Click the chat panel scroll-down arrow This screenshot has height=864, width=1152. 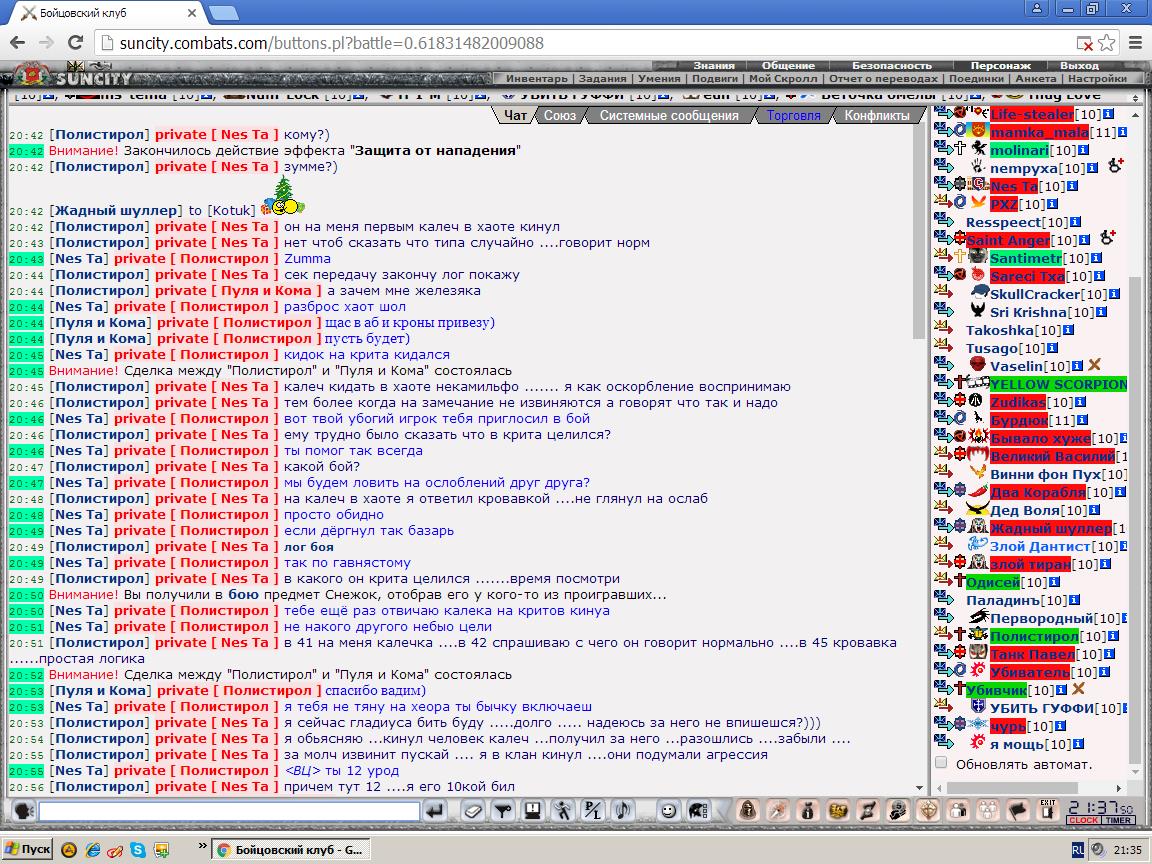919,788
